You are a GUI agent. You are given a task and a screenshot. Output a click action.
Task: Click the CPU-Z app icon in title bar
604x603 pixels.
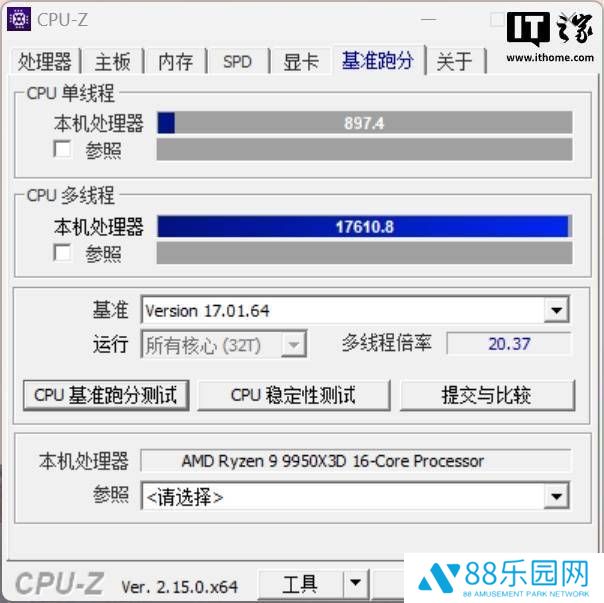point(18,19)
